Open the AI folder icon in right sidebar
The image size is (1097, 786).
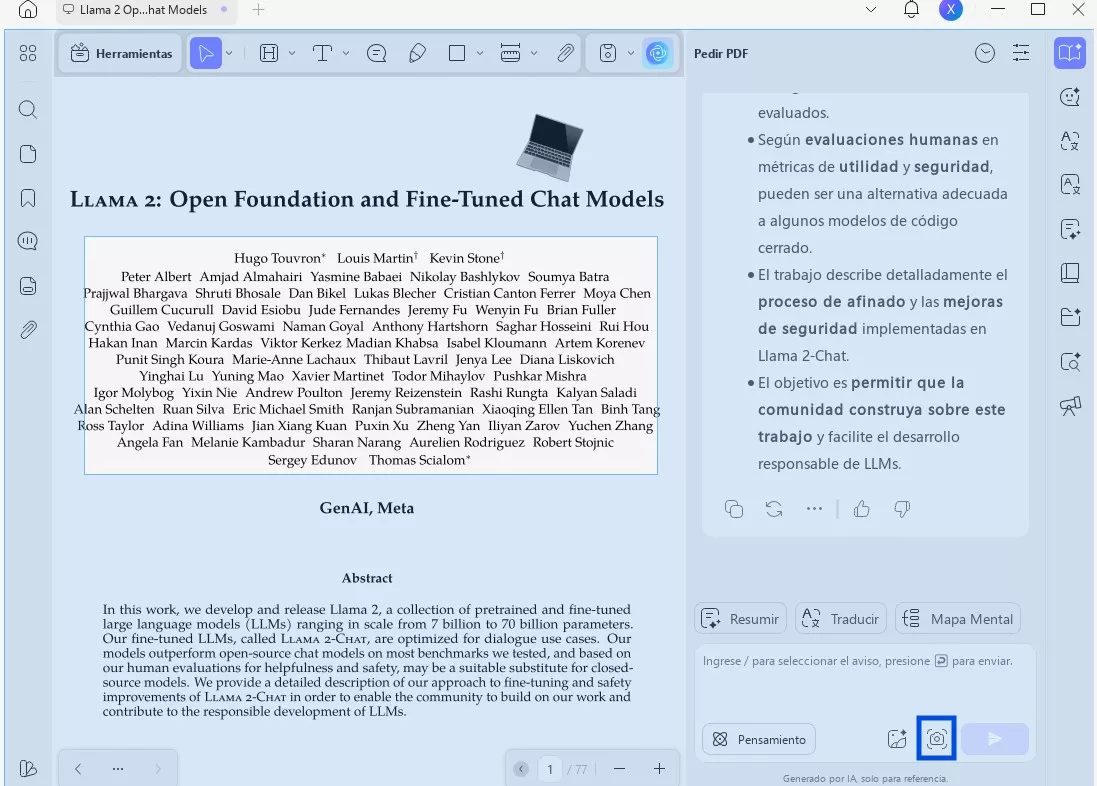1070,317
